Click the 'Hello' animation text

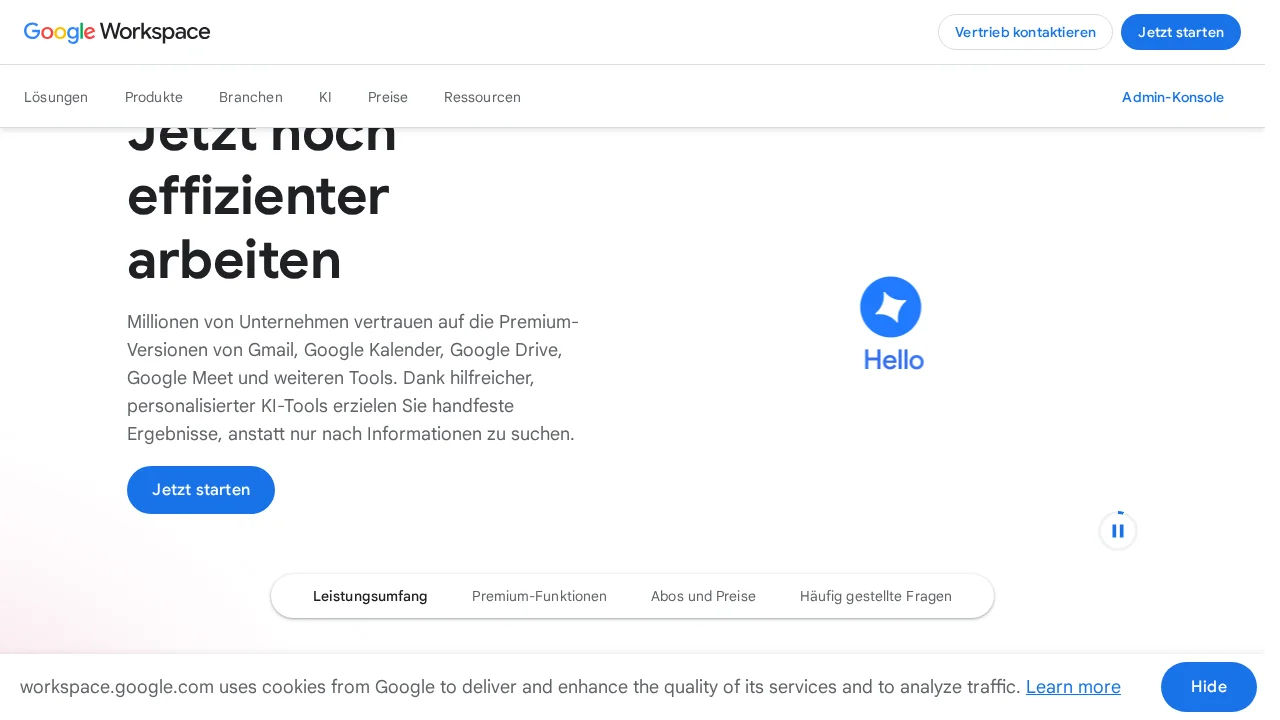[x=894, y=360]
